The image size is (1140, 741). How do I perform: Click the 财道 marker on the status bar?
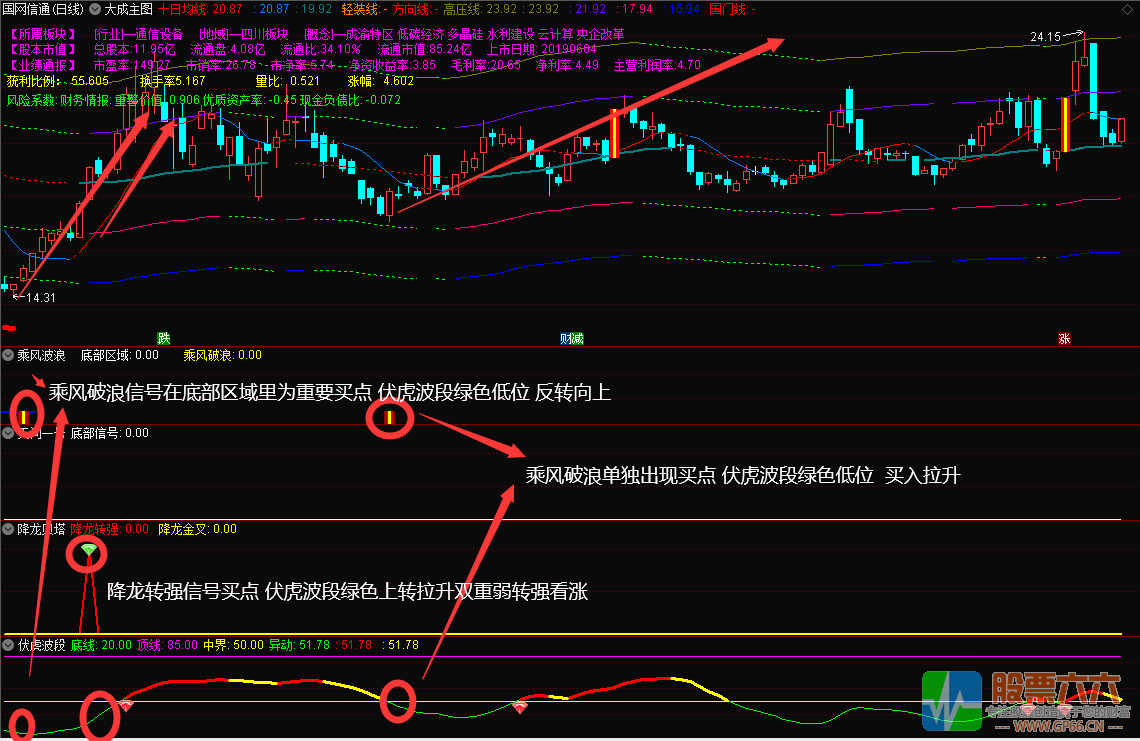point(571,338)
